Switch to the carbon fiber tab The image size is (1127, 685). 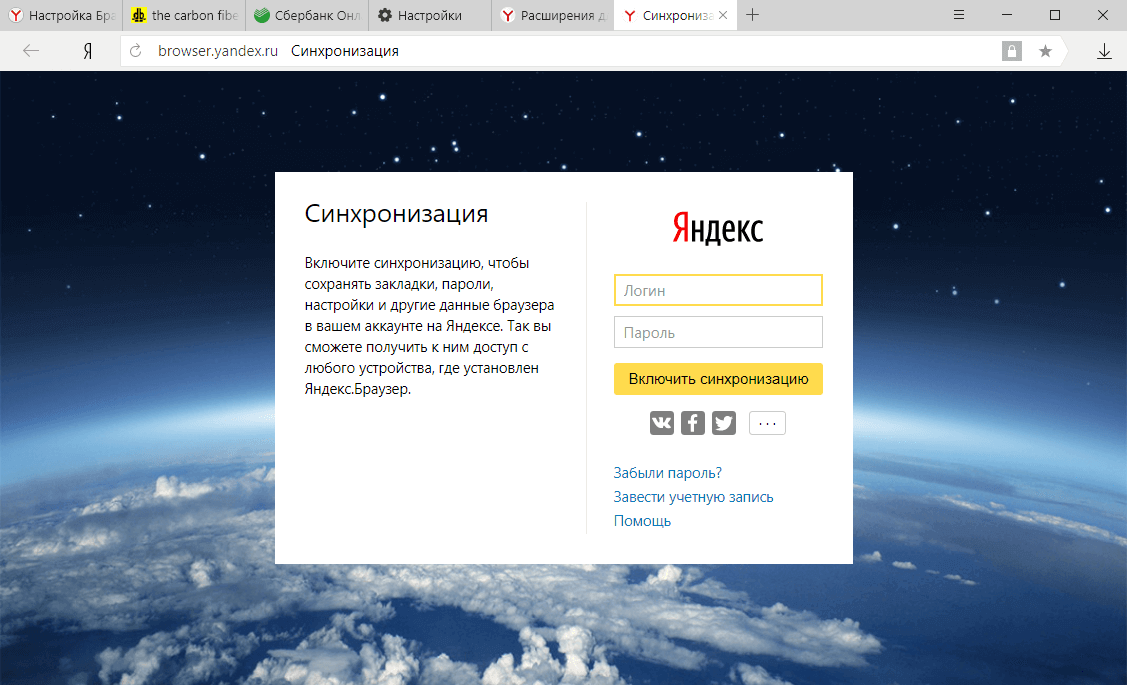coord(184,15)
